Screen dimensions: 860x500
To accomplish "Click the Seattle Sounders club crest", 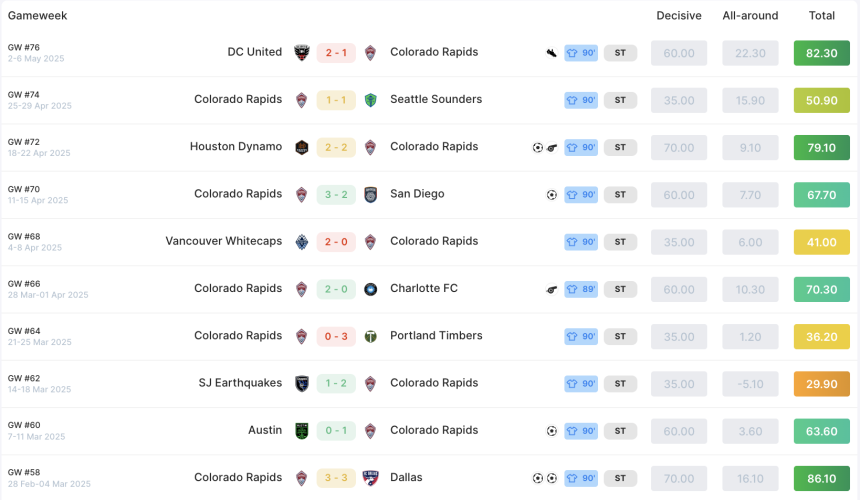I will (371, 100).
